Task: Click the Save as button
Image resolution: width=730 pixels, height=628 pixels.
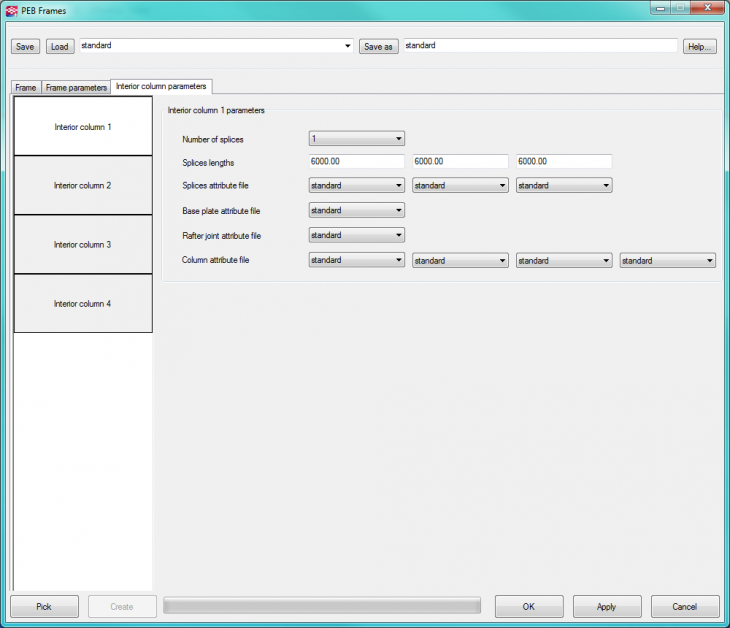Action: 378,46
